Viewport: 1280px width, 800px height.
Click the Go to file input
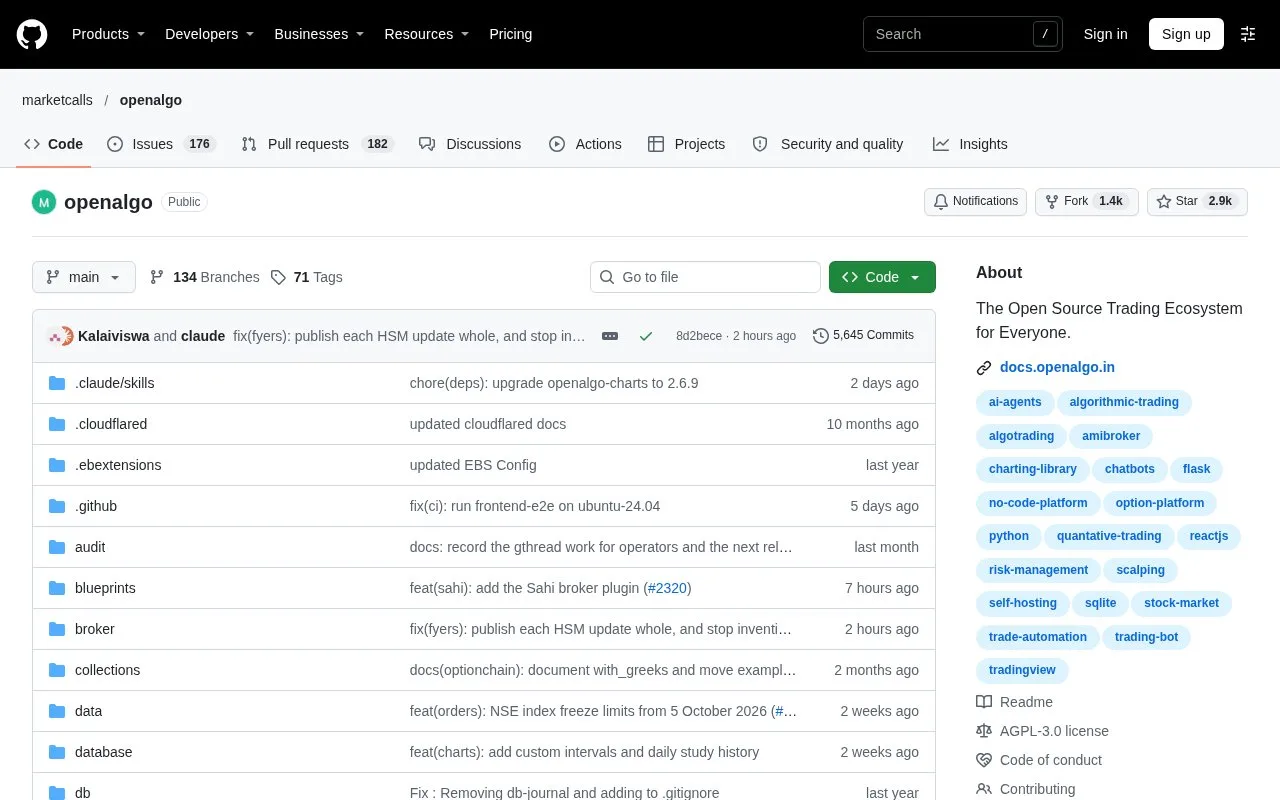tap(705, 277)
